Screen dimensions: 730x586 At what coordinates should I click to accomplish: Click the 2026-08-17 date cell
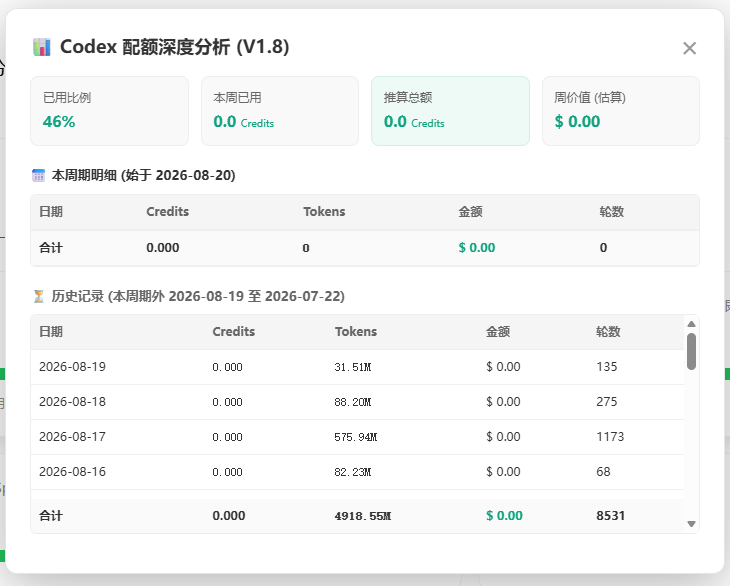[x=72, y=437]
